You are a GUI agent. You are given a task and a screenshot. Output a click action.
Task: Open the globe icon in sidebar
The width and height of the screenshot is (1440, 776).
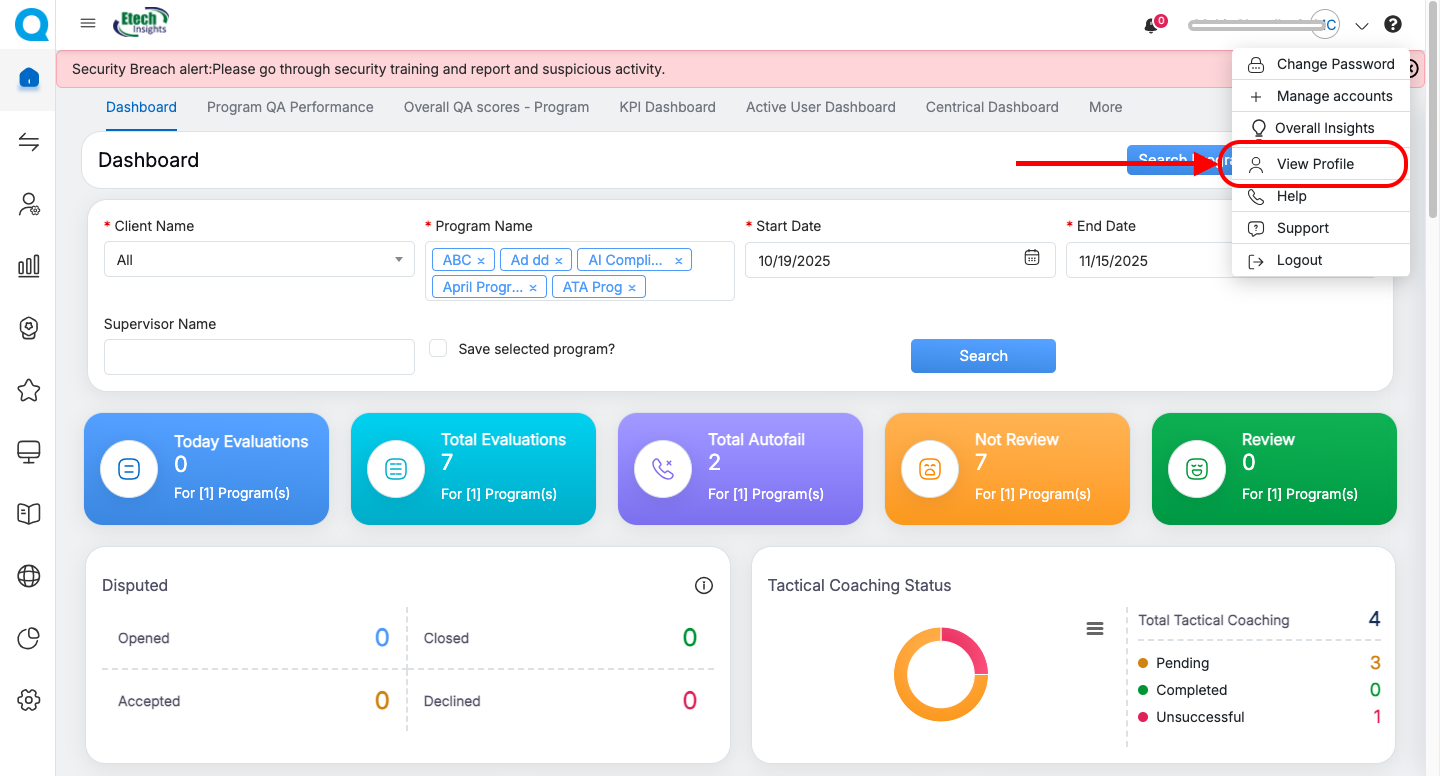coord(29,576)
